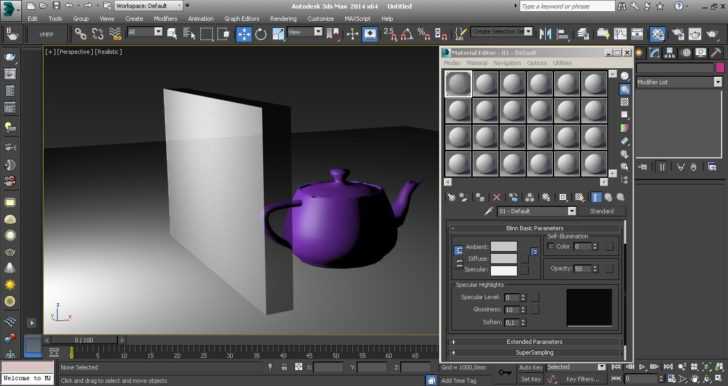Select the Scale tool in main toolbar
728x386 pixels.
(278, 34)
